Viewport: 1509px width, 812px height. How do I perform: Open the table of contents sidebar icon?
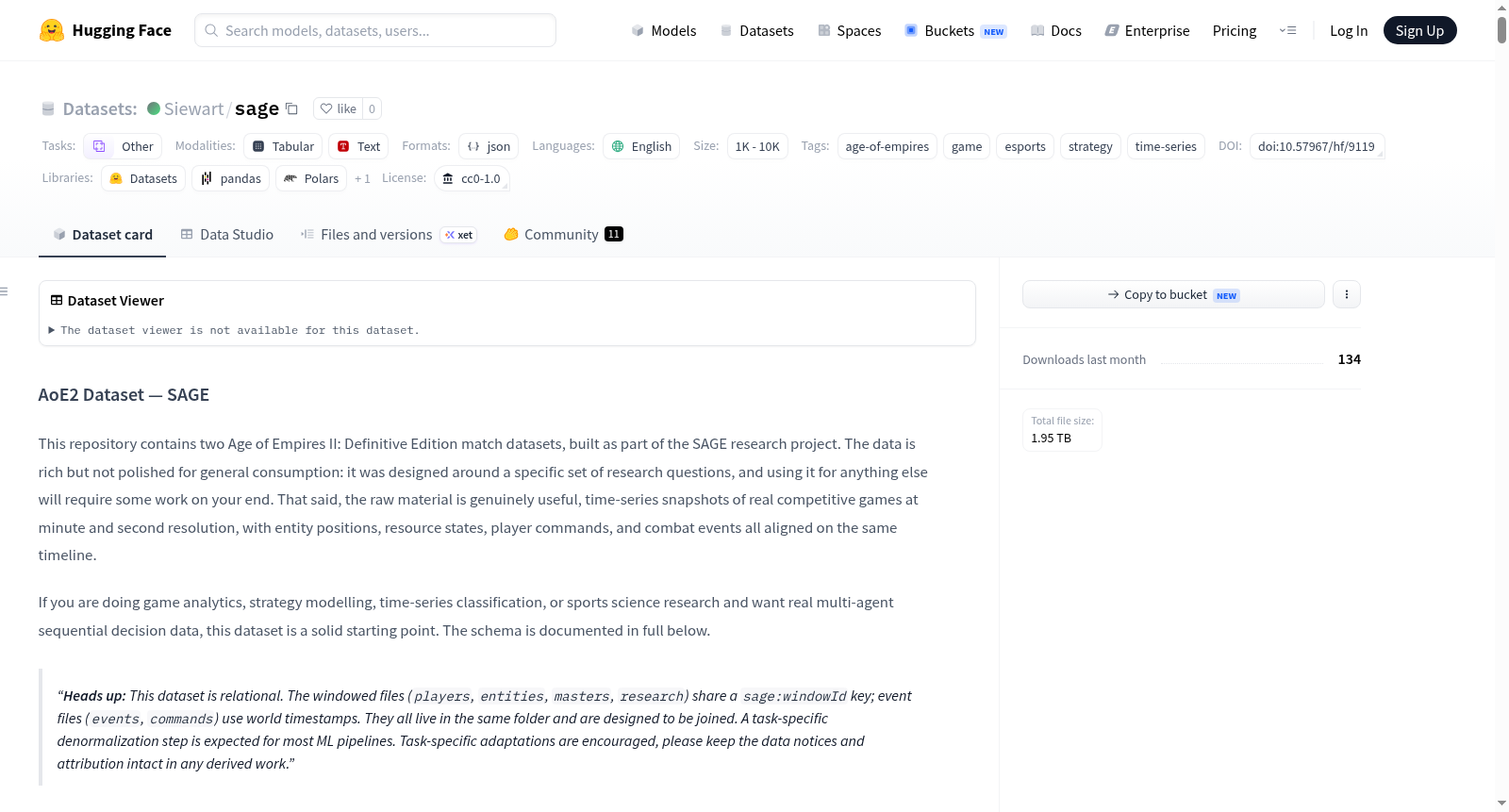(x=4, y=291)
